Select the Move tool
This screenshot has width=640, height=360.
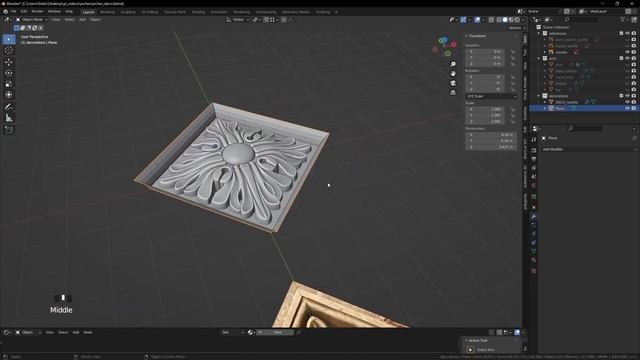tap(9, 62)
